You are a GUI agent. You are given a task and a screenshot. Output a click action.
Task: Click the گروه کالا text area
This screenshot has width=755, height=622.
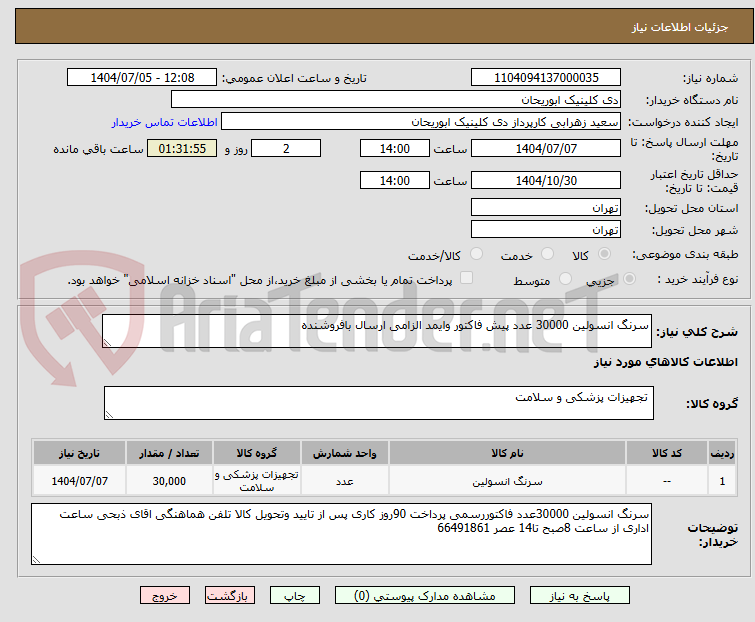[x=379, y=403]
